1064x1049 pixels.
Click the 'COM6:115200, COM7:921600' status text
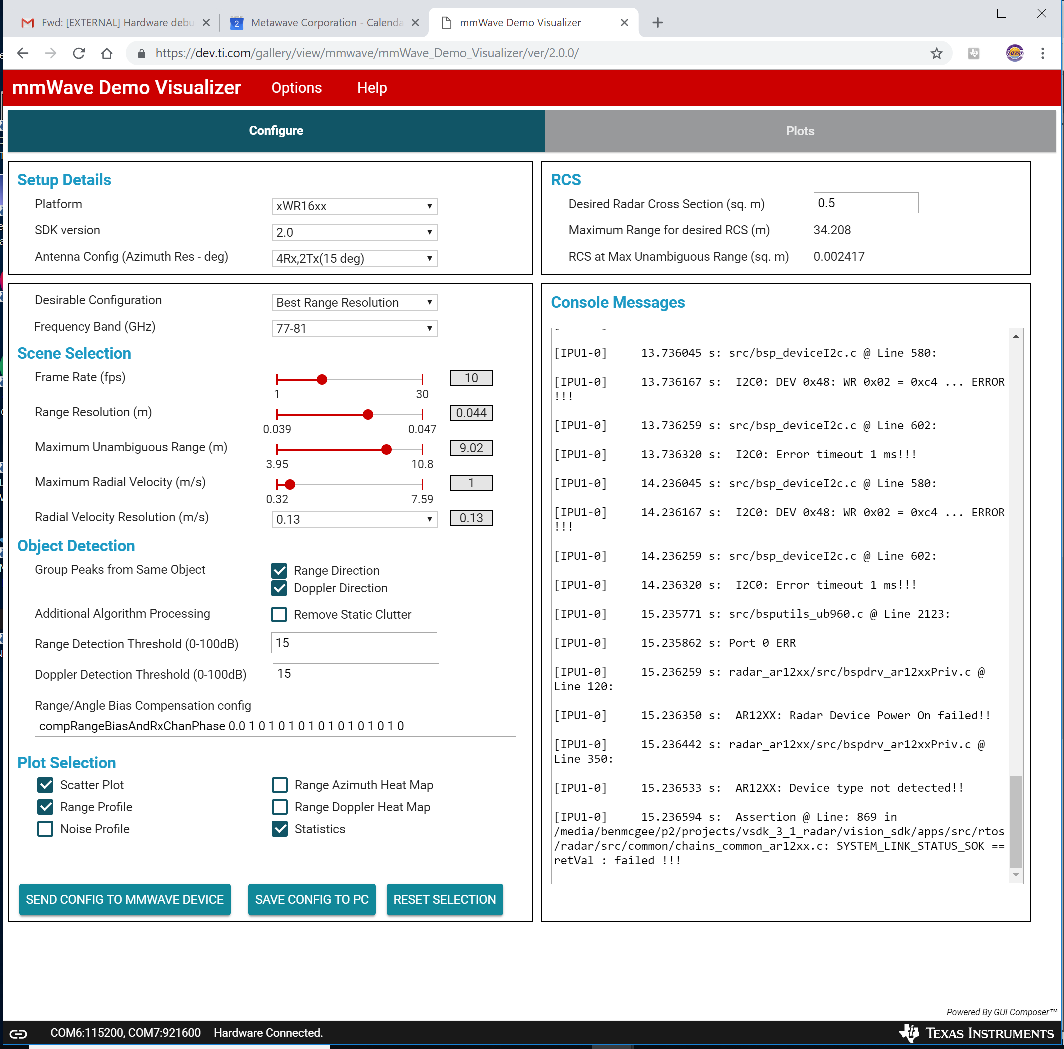tap(126, 1033)
